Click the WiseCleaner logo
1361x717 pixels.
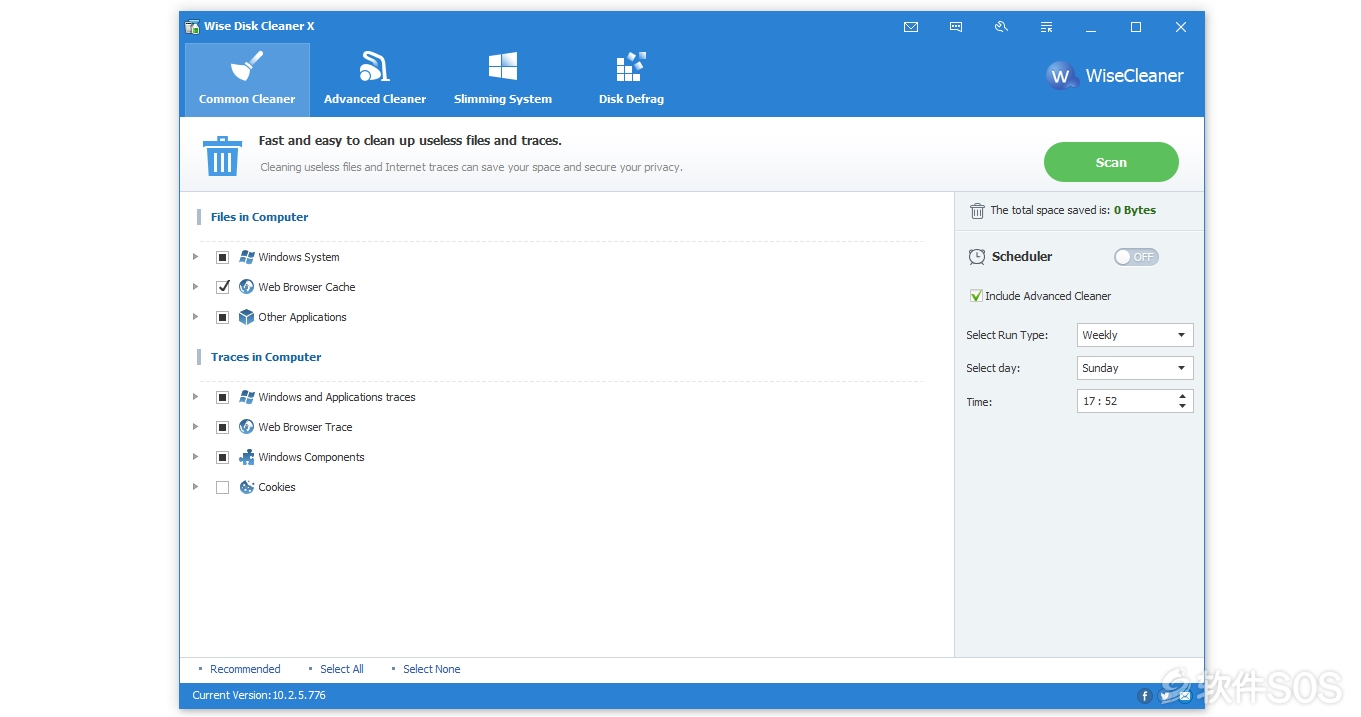[1115, 76]
